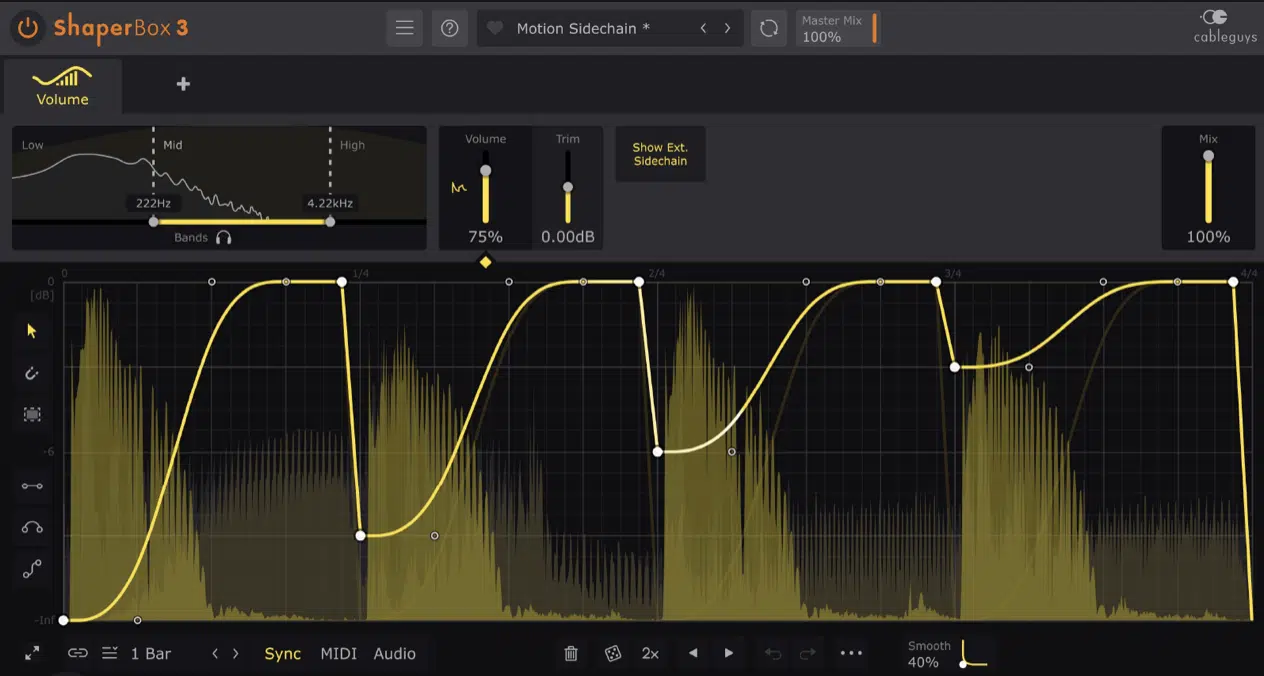
Task: Select the straight line segment tool
Action: [x=32, y=486]
